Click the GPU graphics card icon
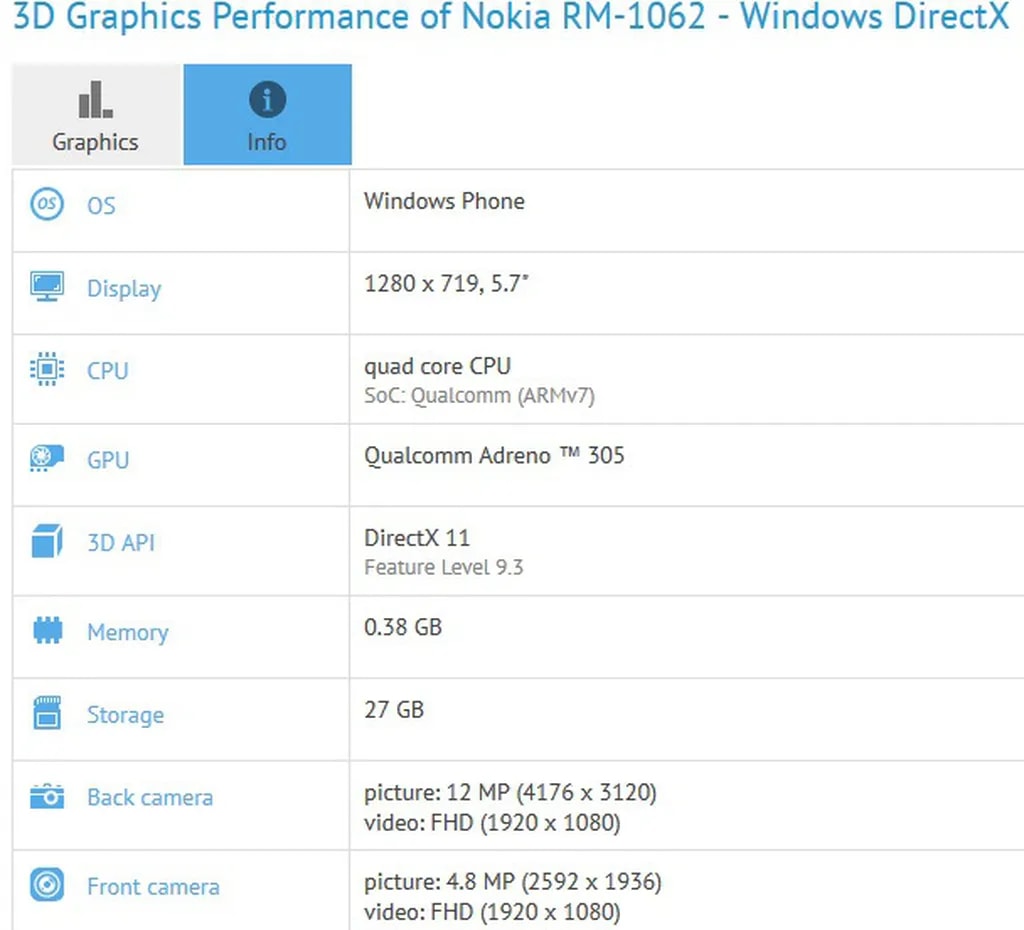Image resolution: width=1024 pixels, height=930 pixels. click(47, 459)
